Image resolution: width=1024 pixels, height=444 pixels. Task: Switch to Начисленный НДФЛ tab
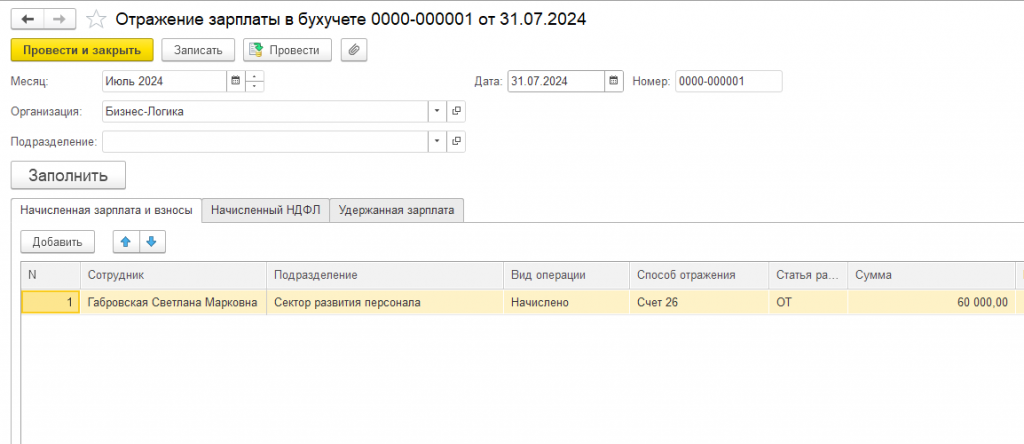pyautogui.click(x=266, y=210)
